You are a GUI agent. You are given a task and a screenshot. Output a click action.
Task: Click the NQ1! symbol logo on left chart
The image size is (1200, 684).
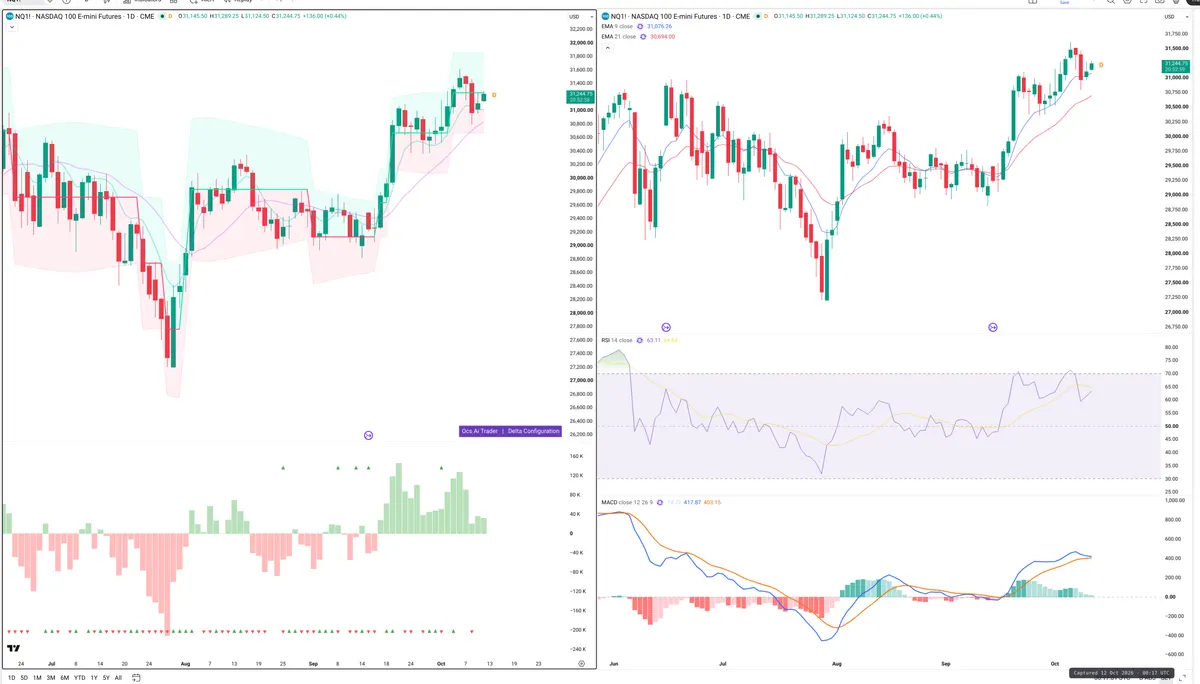click(9, 17)
